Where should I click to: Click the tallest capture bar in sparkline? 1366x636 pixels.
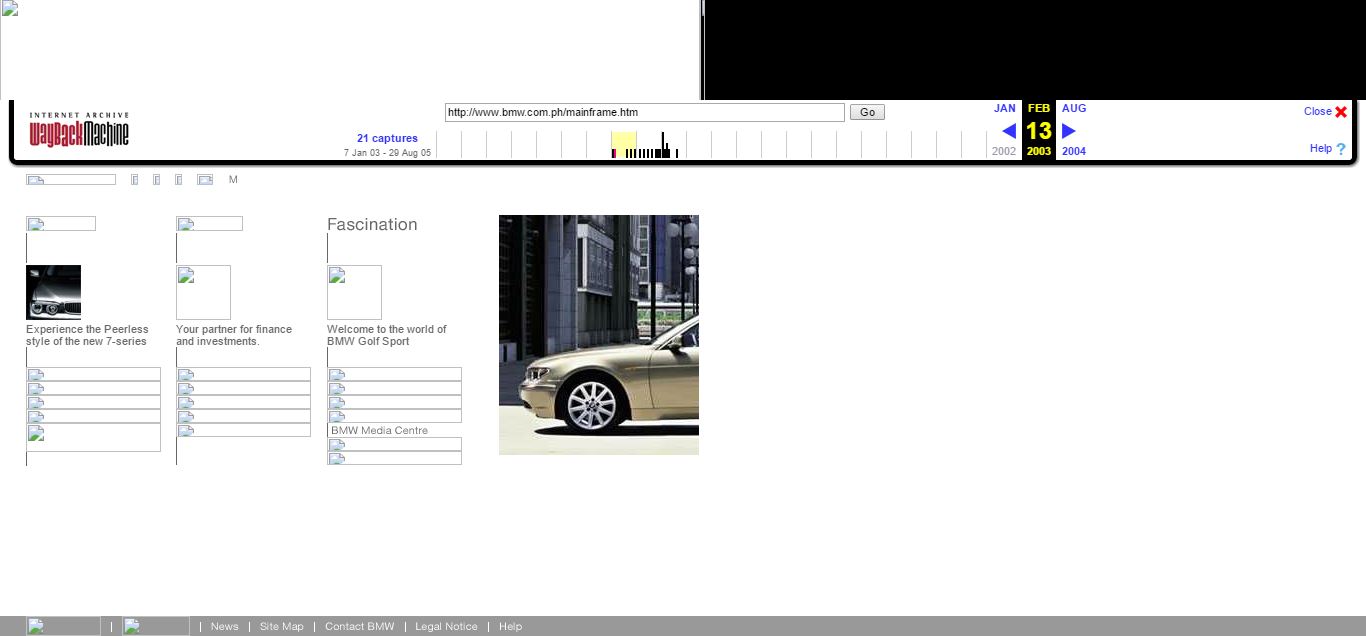(663, 145)
